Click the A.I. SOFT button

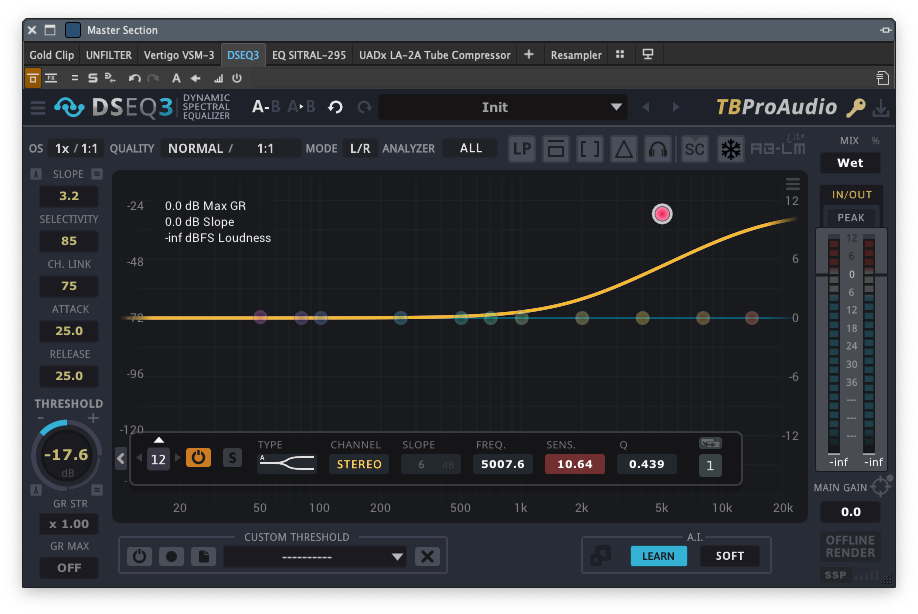(x=729, y=556)
